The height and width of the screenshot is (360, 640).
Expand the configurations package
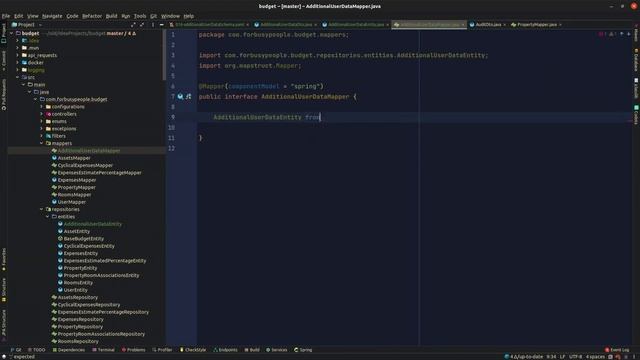[x=42, y=107]
